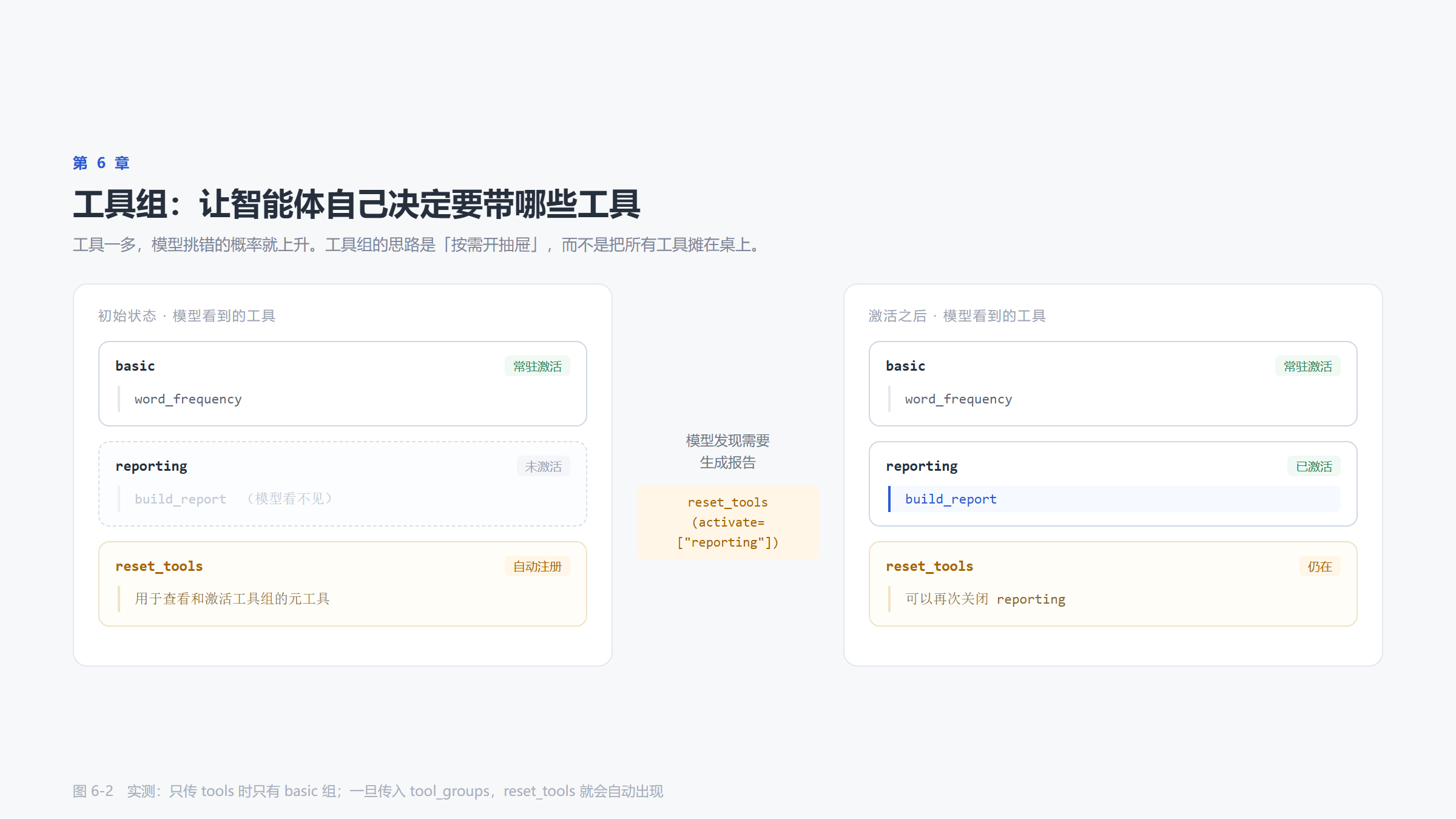This screenshot has width=1456, height=819.
Task: Click the 模型发现需要生成报告 caption
Action: (728, 451)
